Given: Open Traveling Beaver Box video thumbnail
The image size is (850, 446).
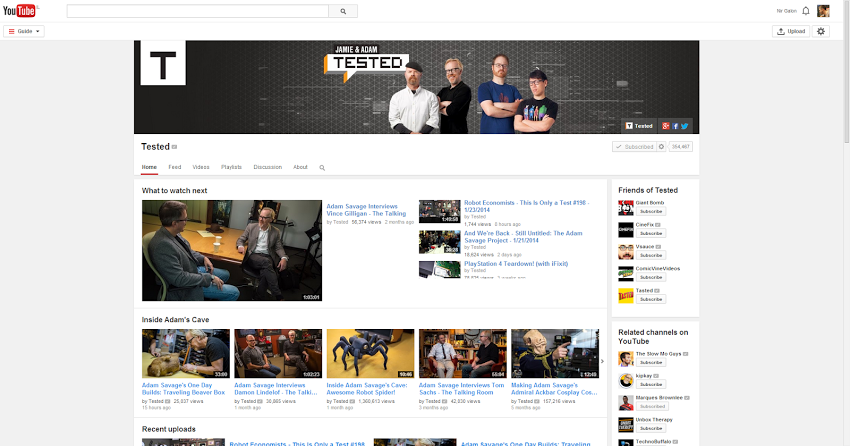Looking at the screenshot, I should click(x=186, y=353).
